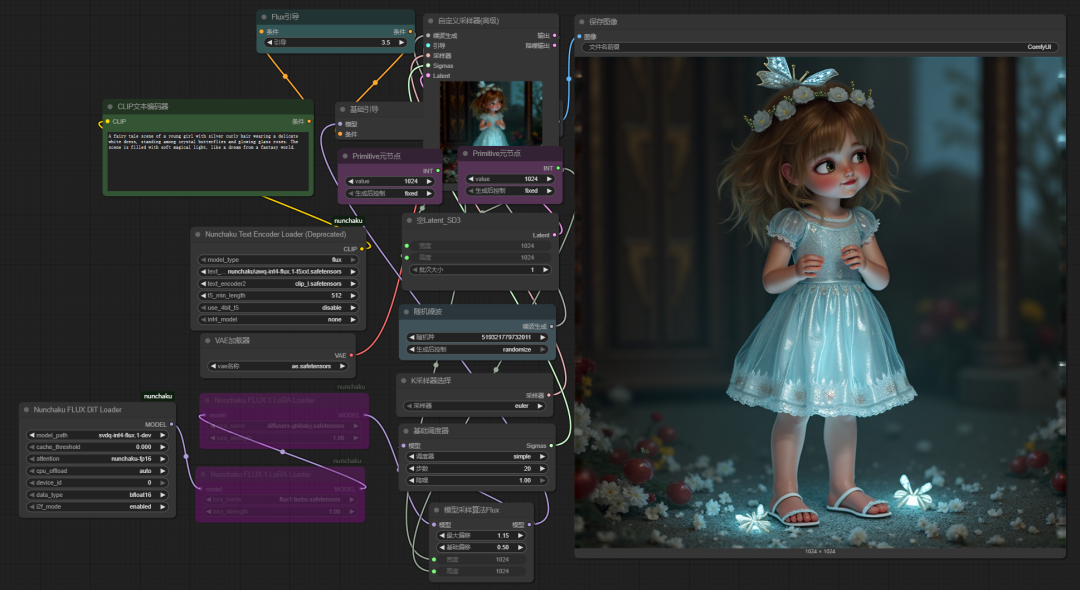Viewport: 1080px width, 590px height.
Task: Click INT output port on left Primitive元节点
Action: click(x=438, y=171)
